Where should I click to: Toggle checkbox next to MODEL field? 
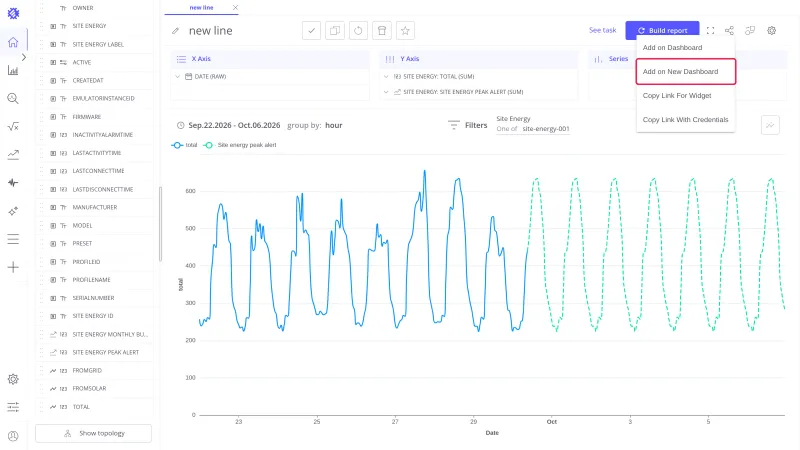53,226
